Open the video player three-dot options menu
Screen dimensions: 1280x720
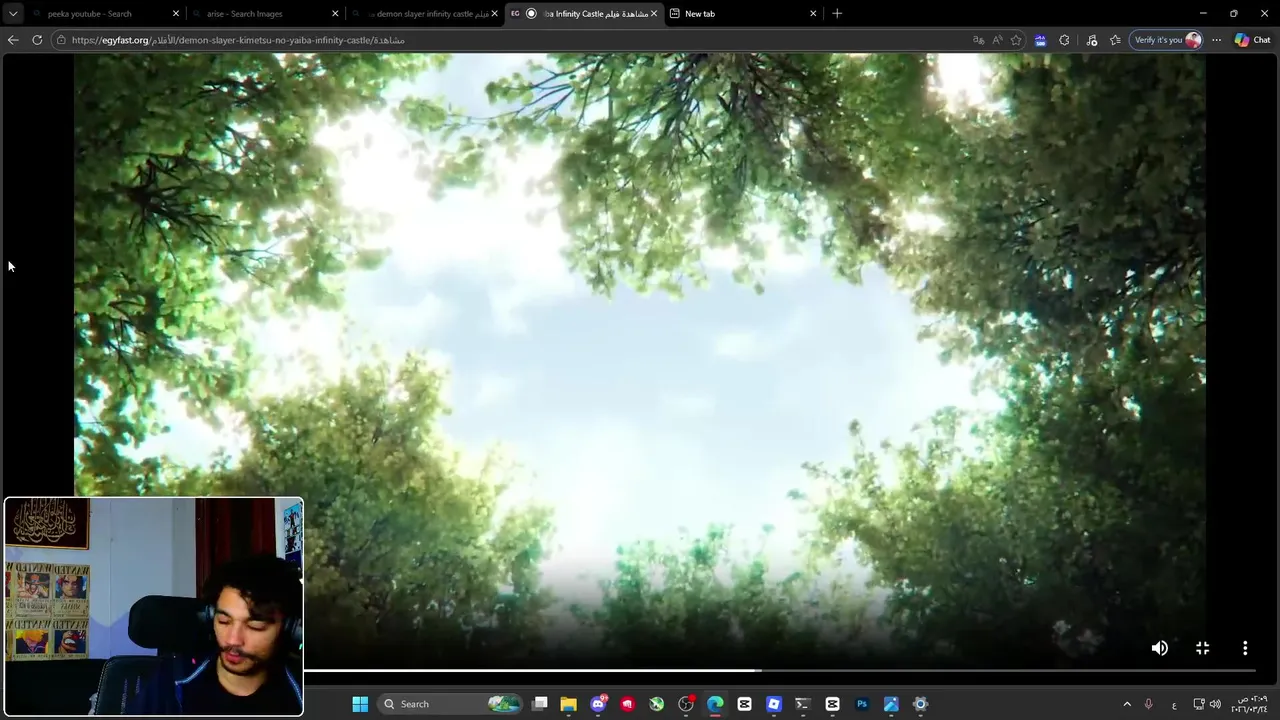coord(1245,648)
